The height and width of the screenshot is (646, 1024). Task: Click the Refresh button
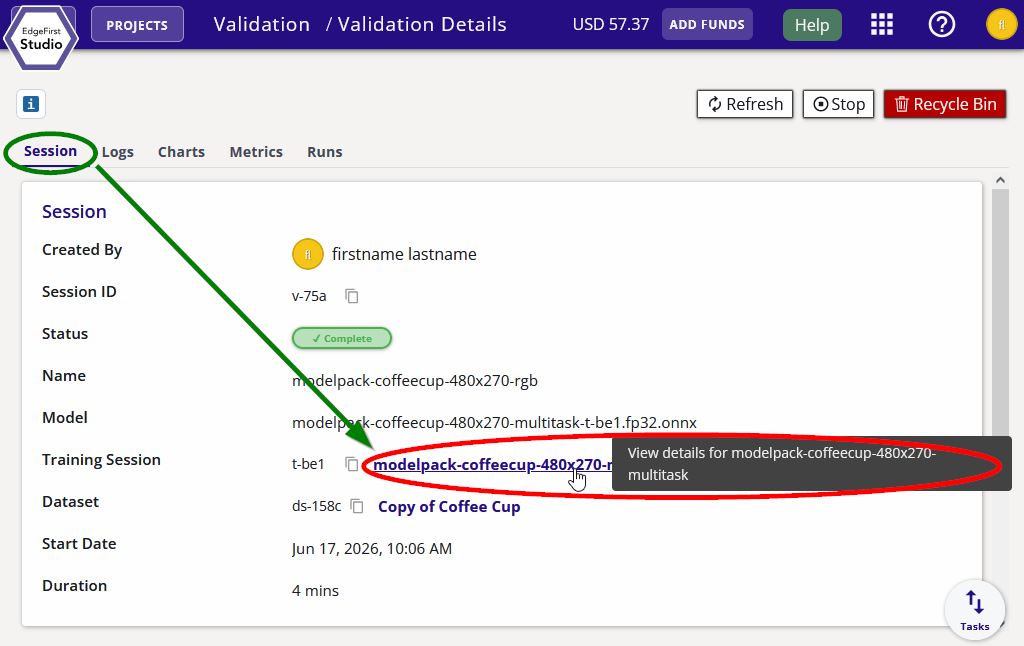click(x=744, y=104)
